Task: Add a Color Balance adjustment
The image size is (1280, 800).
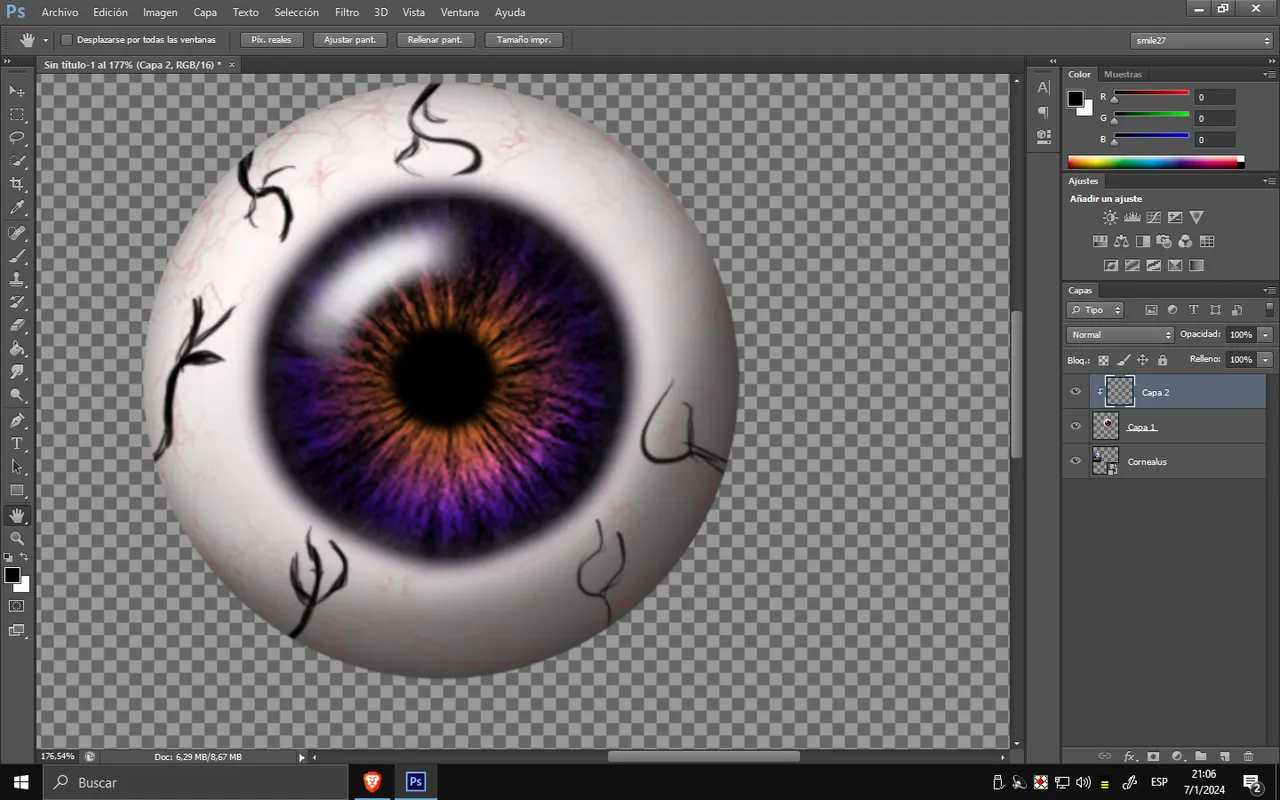Action: (1121, 241)
